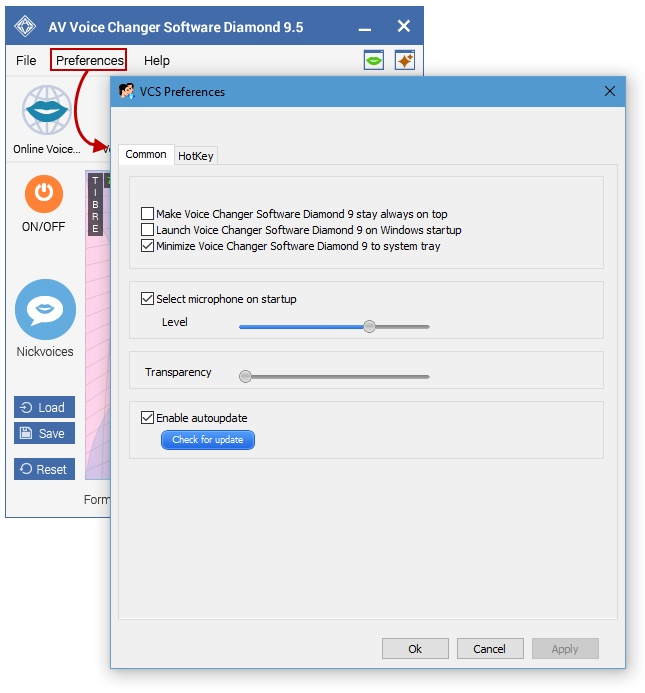Click Cancel in VCS Preferences dialog
Screen dimensions: 645x693
[490, 648]
